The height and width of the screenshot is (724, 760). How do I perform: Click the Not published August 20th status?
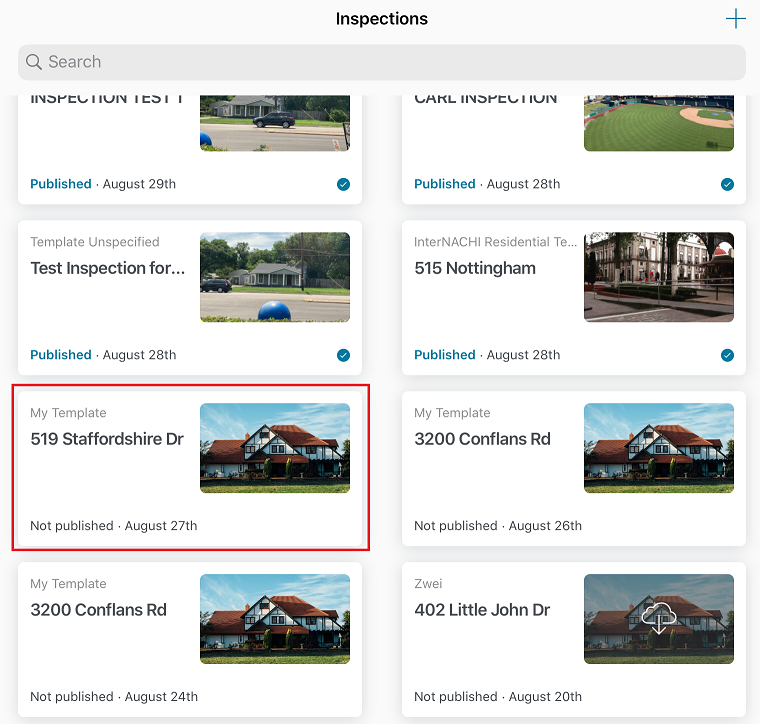(498, 696)
